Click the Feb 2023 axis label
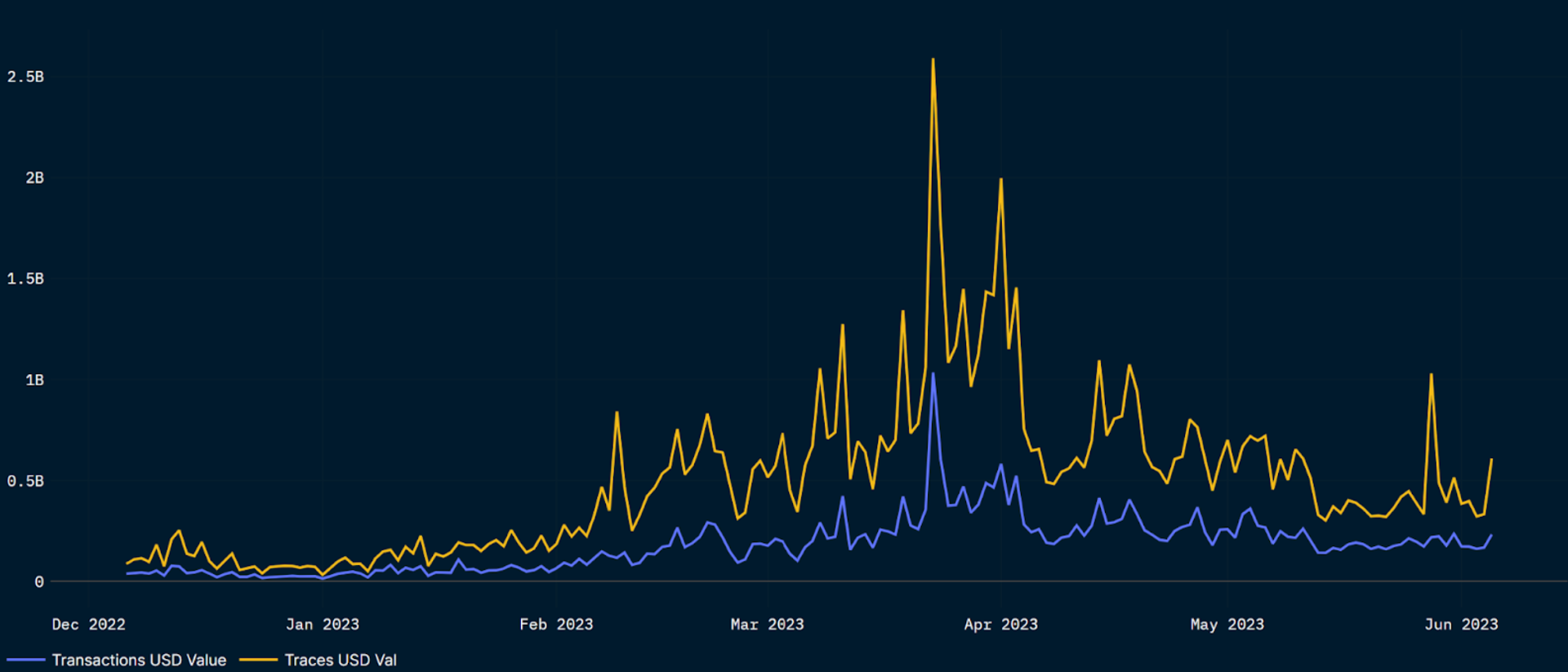This screenshot has height=672, width=1568. (x=556, y=625)
